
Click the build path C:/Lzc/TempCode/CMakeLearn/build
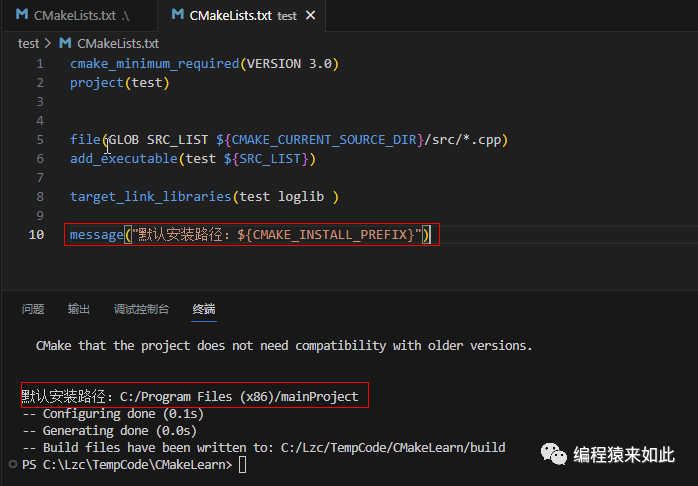pyautogui.click(x=393, y=448)
